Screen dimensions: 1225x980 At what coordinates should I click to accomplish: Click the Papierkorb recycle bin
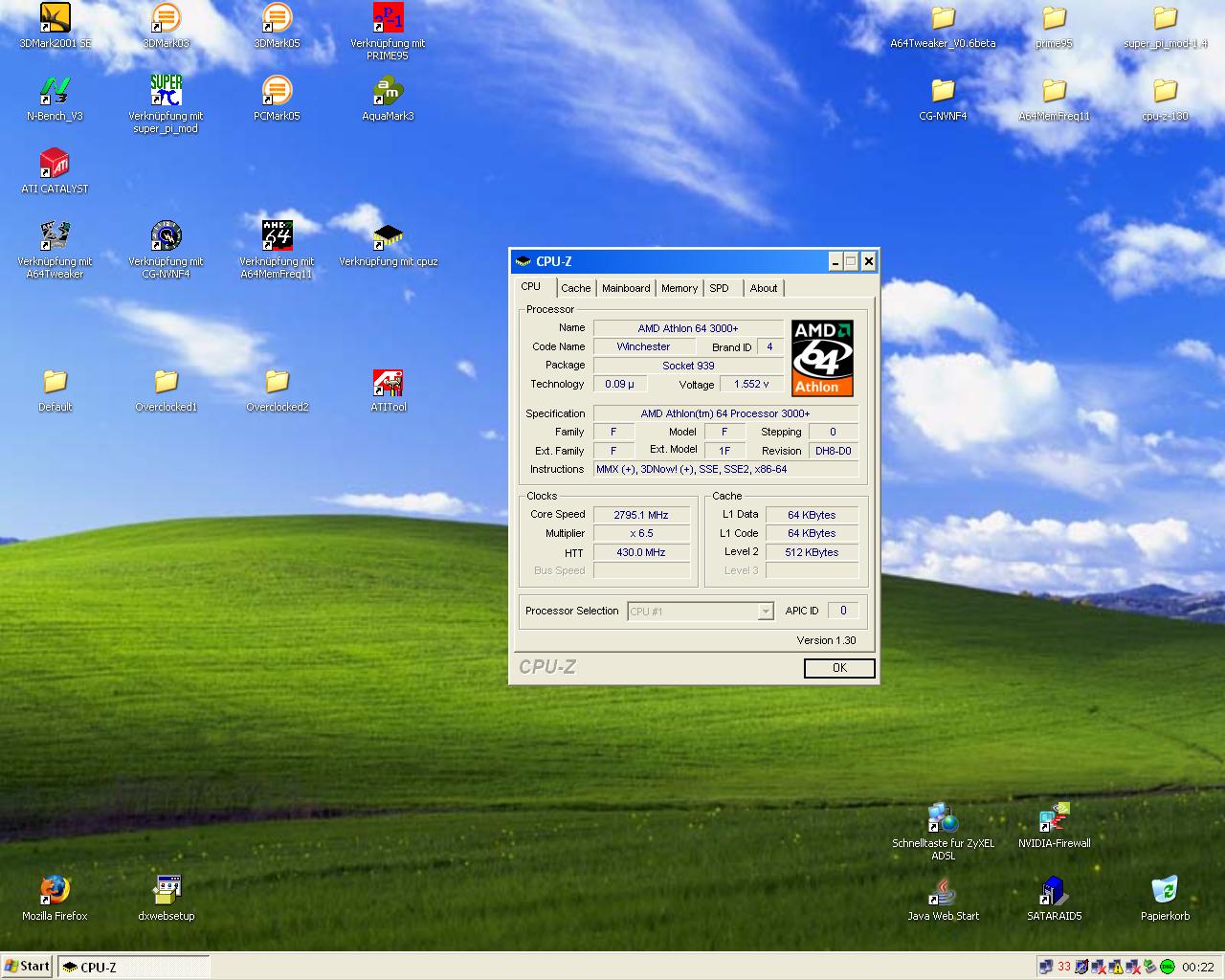[1165, 890]
